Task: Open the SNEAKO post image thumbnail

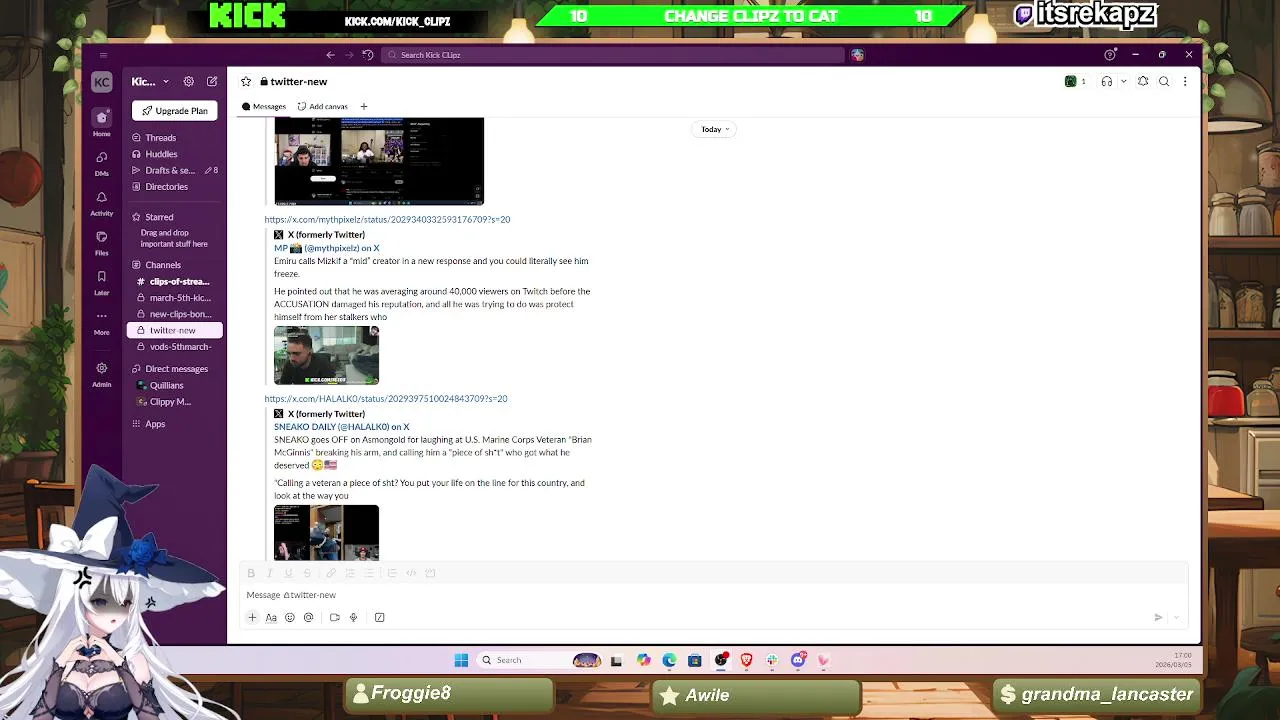Action: pyautogui.click(x=326, y=532)
